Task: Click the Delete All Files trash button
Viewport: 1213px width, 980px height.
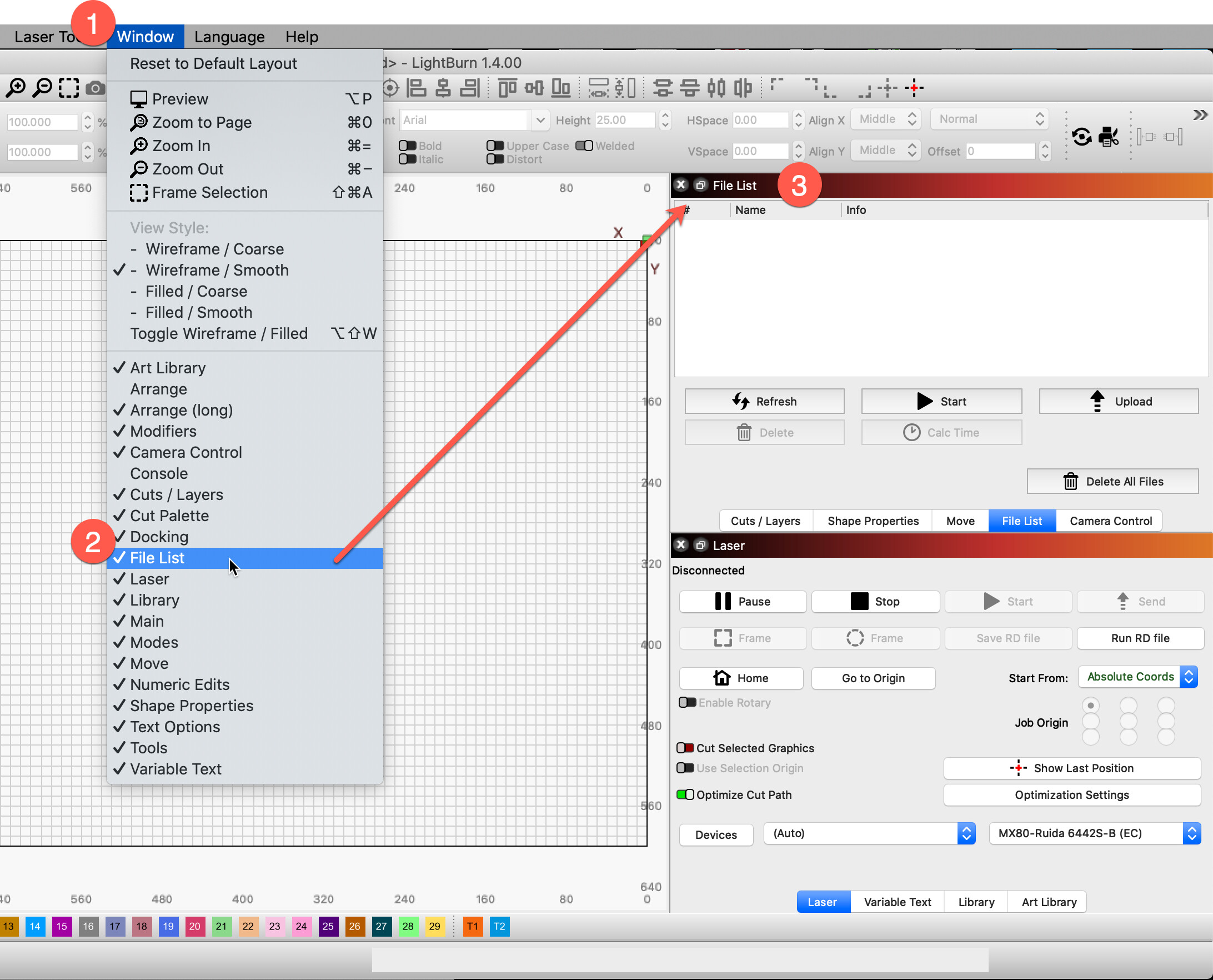Action: point(1112,482)
